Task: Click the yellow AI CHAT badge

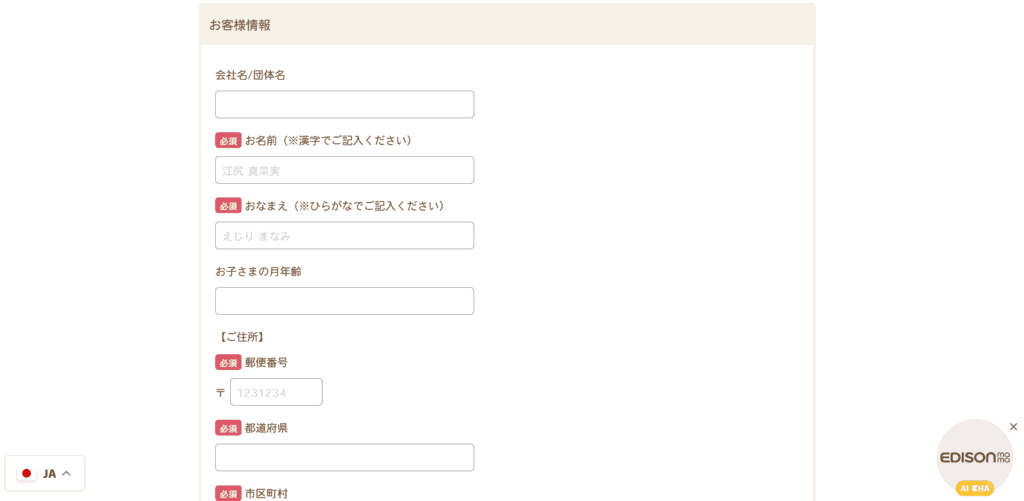Action: click(974, 488)
